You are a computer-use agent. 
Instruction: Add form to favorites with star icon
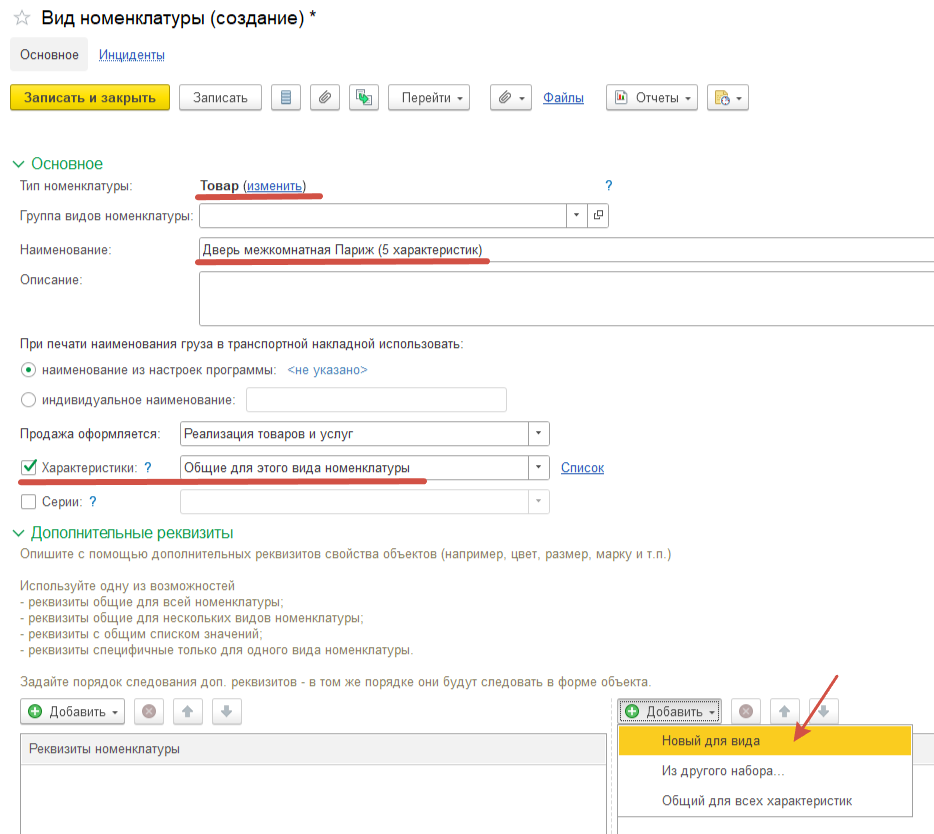22,18
